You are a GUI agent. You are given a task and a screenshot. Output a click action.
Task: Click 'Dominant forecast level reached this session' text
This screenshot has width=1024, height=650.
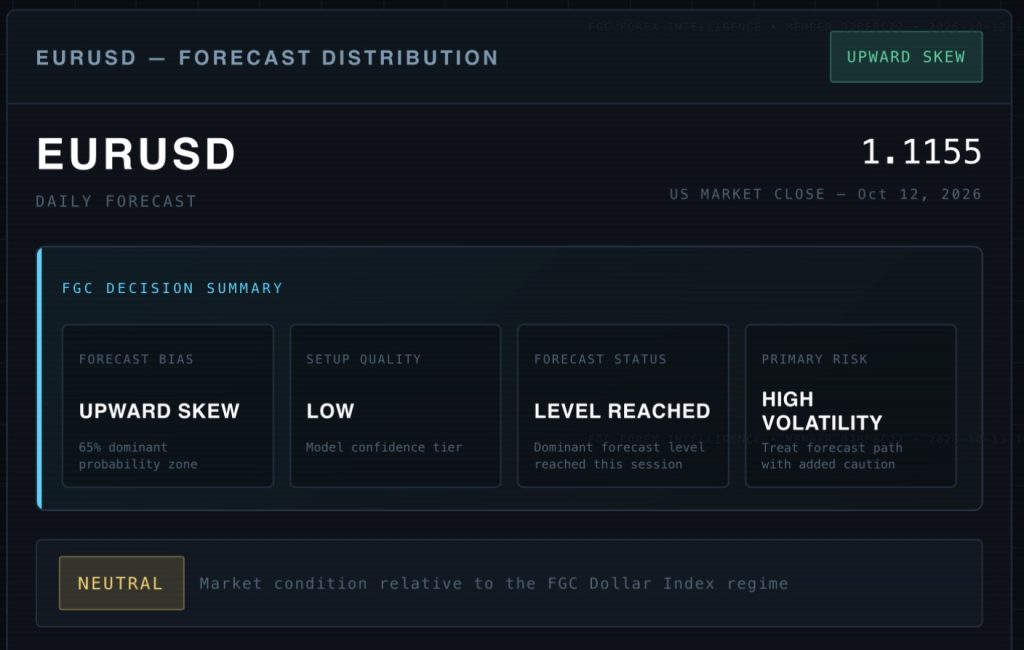pyautogui.click(x=619, y=455)
